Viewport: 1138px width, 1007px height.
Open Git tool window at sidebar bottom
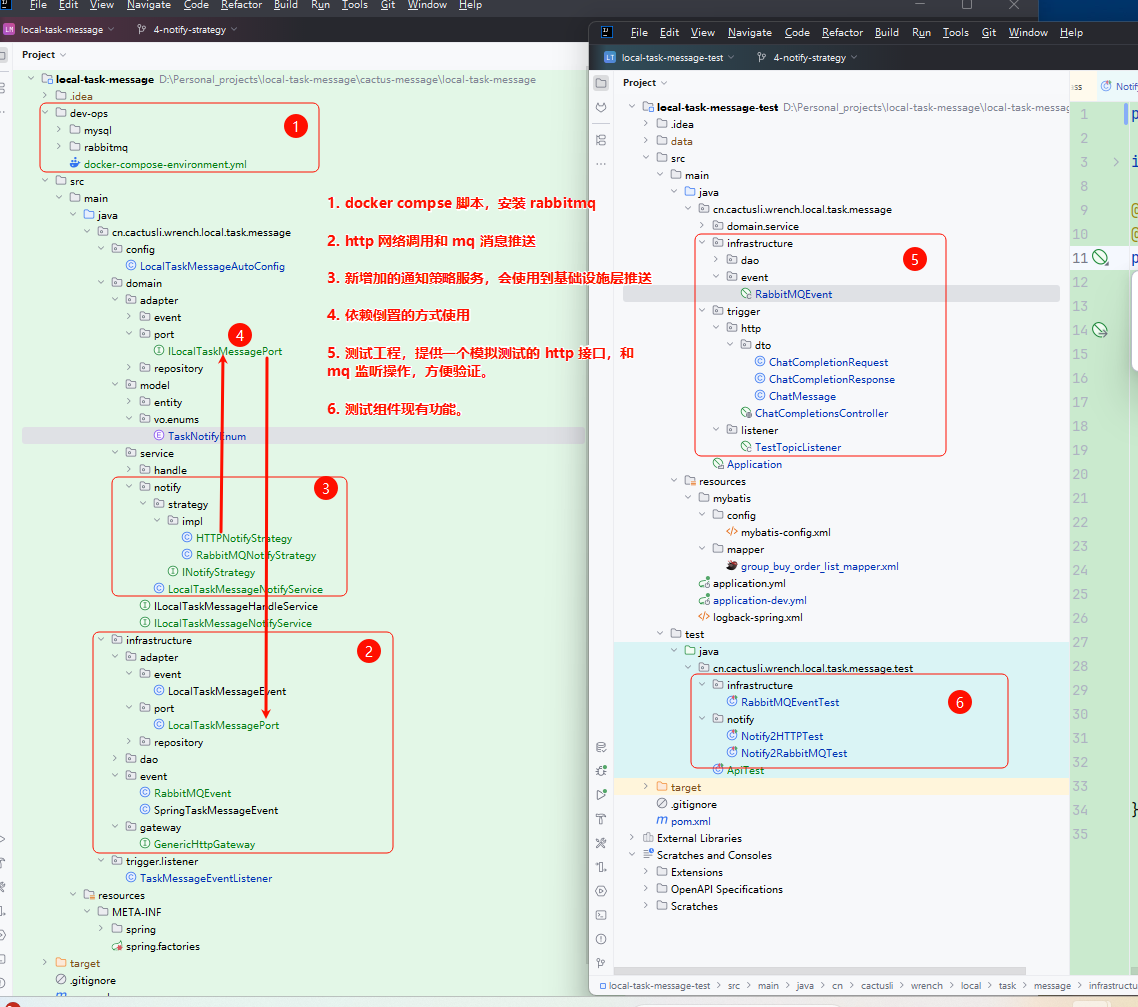tap(601, 963)
